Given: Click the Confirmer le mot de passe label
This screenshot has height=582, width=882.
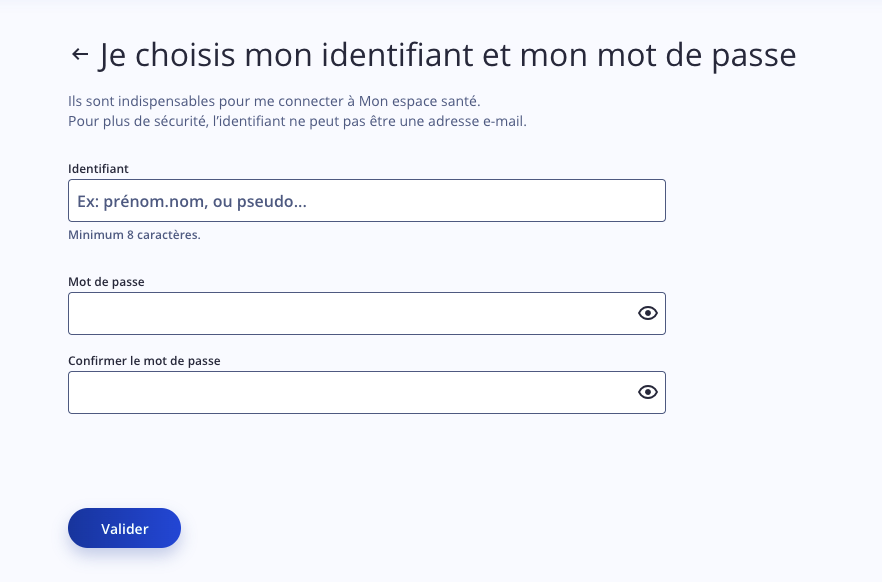Looking at the screenshot, I should coord(144,360).
